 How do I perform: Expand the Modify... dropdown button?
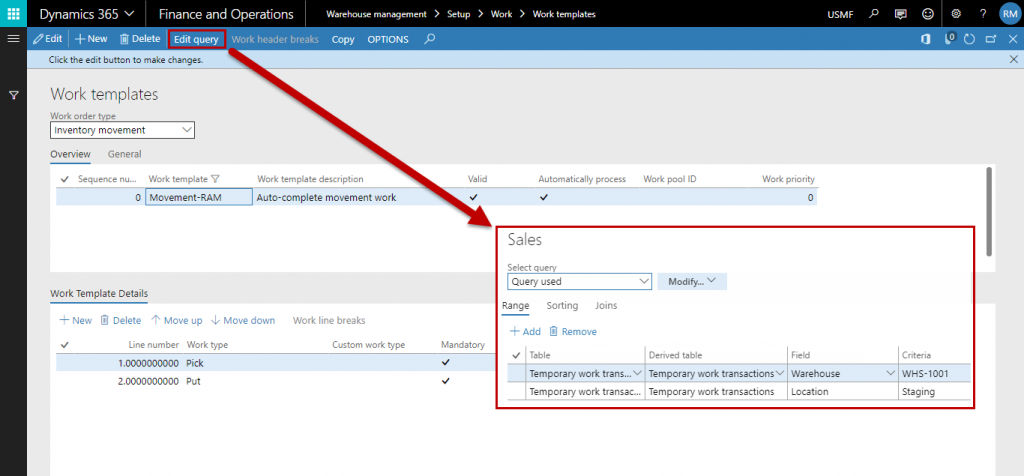pyautogui.click(x=692, y=281)
